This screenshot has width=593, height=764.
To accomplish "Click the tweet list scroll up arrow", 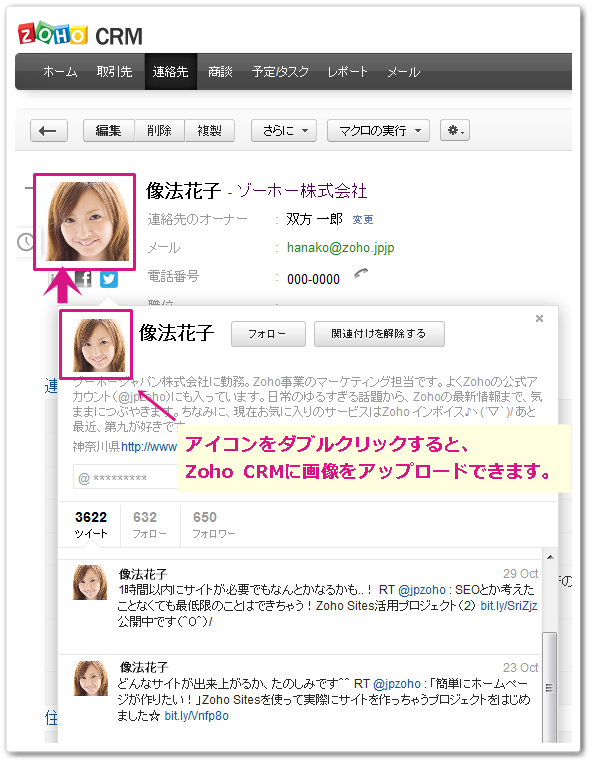I will (550, 557).
